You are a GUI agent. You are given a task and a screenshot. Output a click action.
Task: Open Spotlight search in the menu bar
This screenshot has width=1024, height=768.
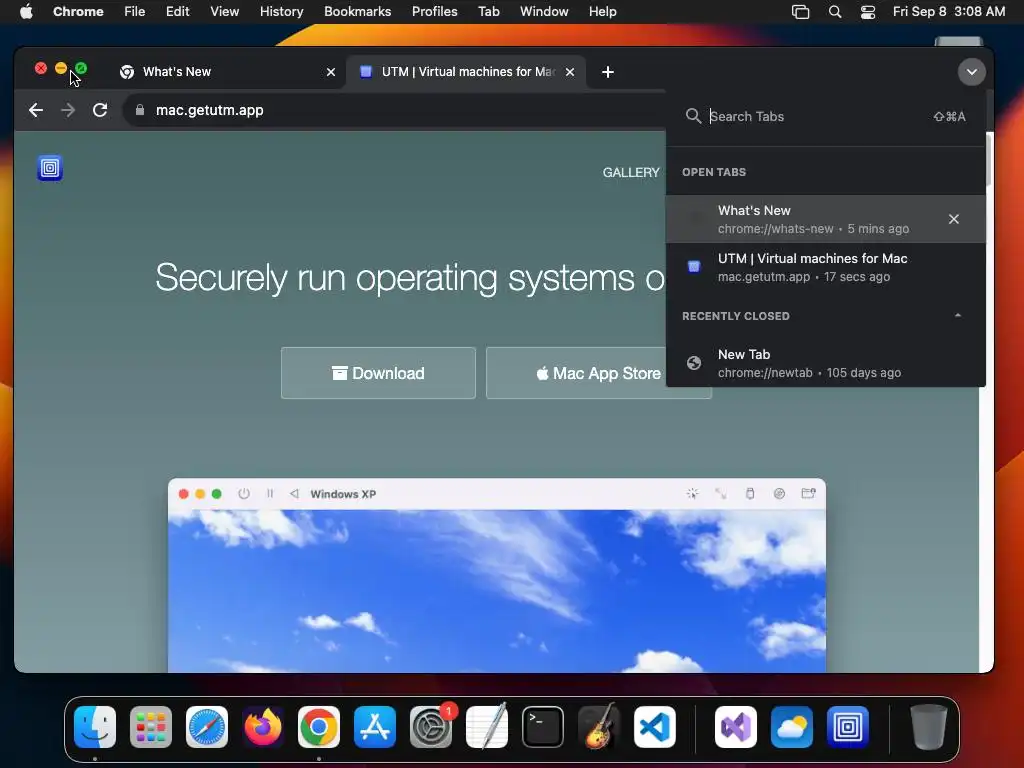[835, 12]
